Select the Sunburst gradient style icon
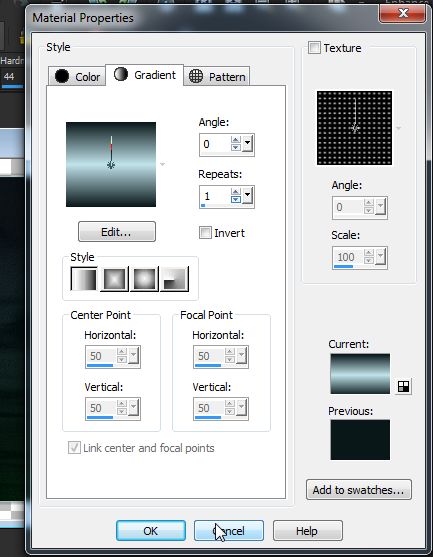The width and height of the screenshot is (433, 557). pyautogui.click(x=144, y=279)
